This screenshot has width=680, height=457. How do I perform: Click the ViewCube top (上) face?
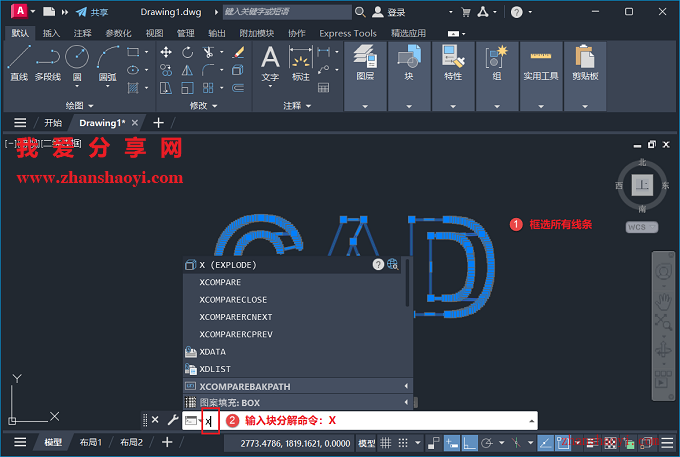(642, 185)
